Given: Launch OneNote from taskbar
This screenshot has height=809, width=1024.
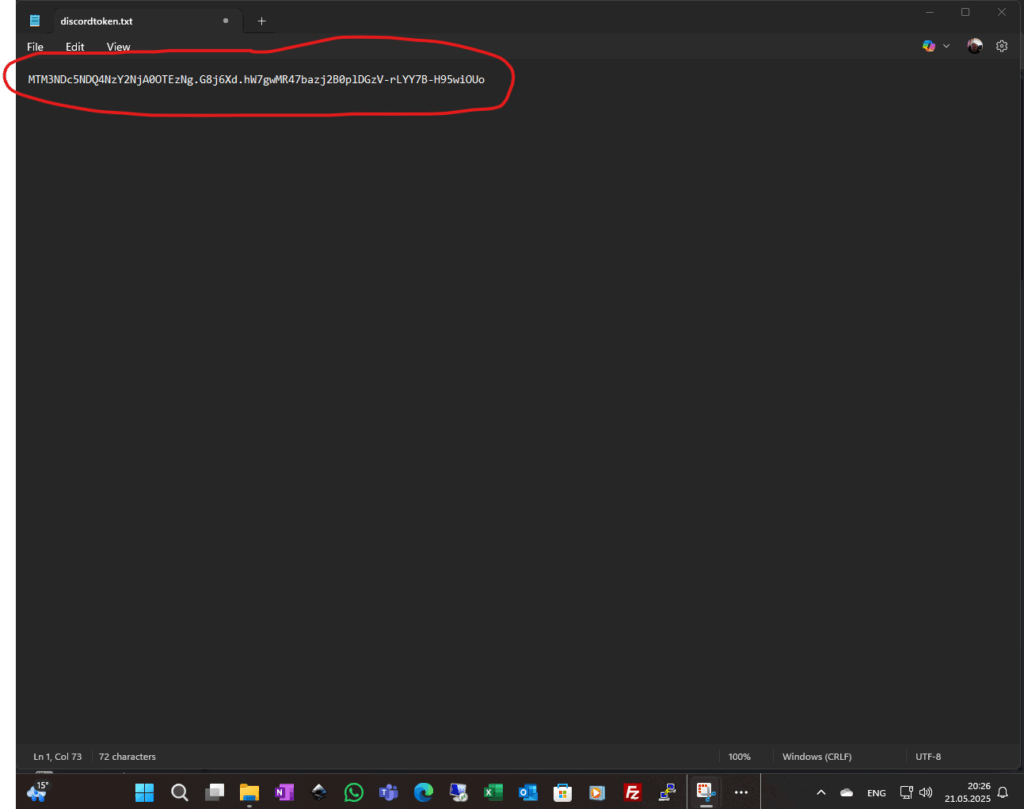Looking at the screenshot, I should 284,793.
